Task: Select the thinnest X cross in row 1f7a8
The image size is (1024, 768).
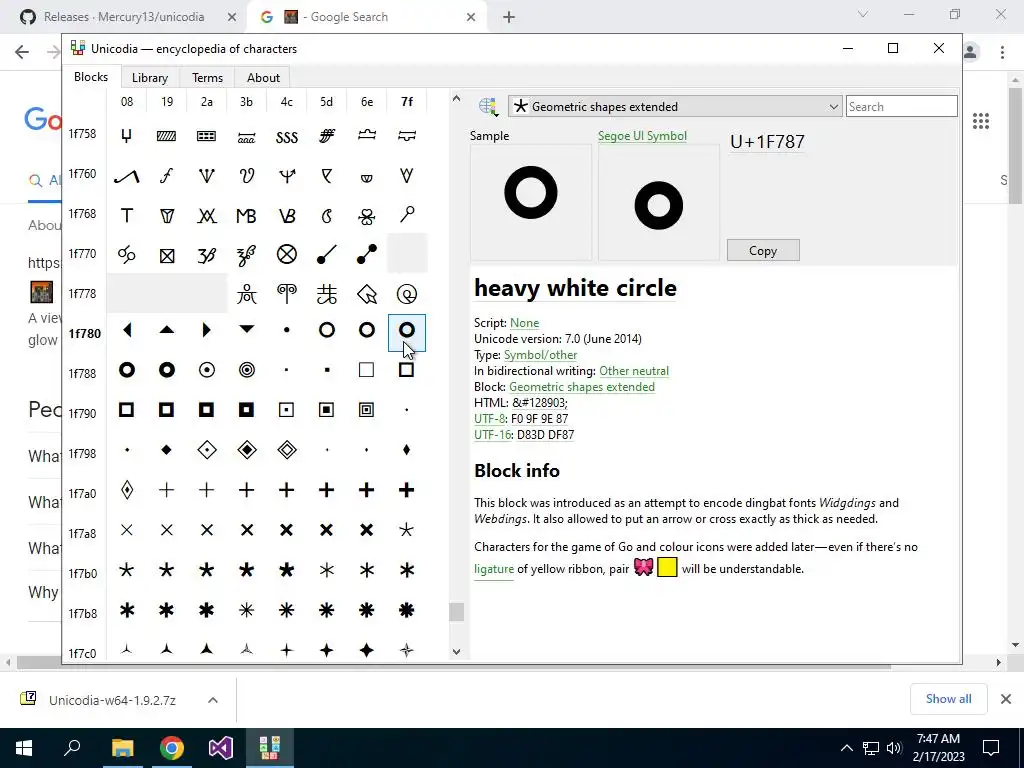Action: (127, 530)
